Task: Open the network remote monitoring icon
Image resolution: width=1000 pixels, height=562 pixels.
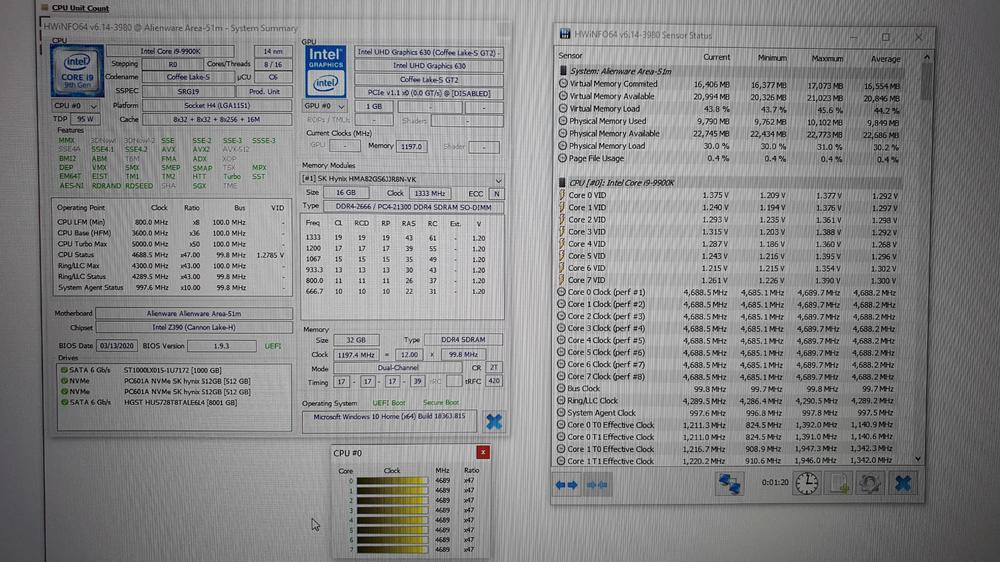Action: [x=729, y=484]
